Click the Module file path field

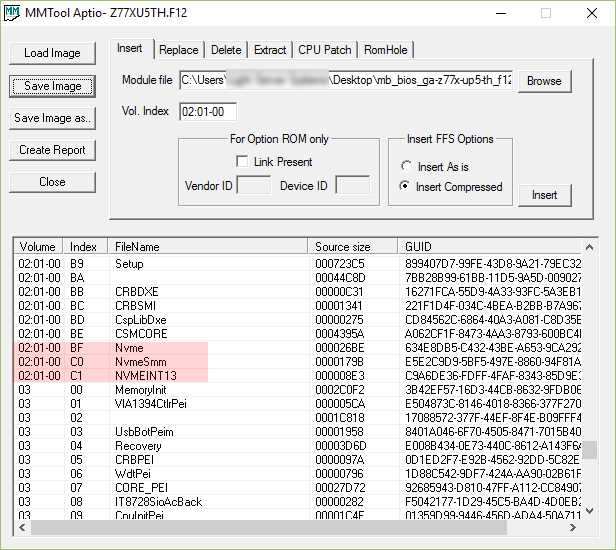(346, 81)
